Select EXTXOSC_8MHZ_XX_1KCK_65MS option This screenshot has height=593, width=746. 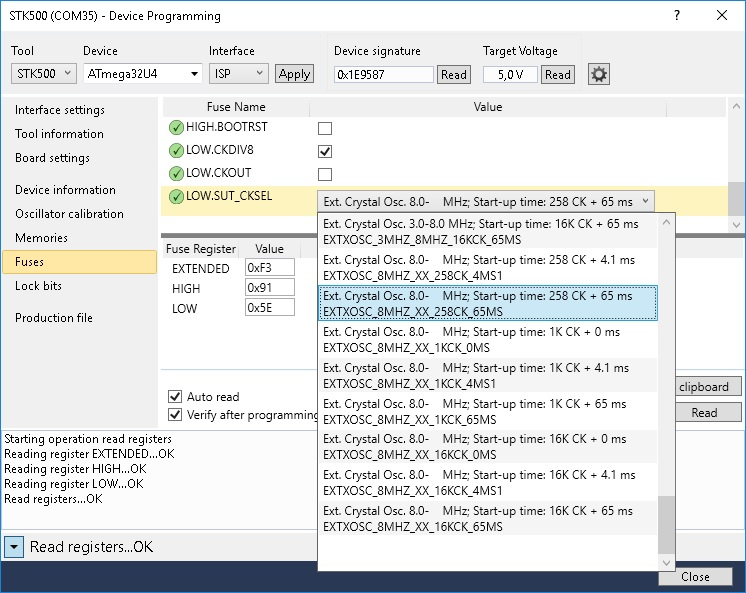click(488, 411)
